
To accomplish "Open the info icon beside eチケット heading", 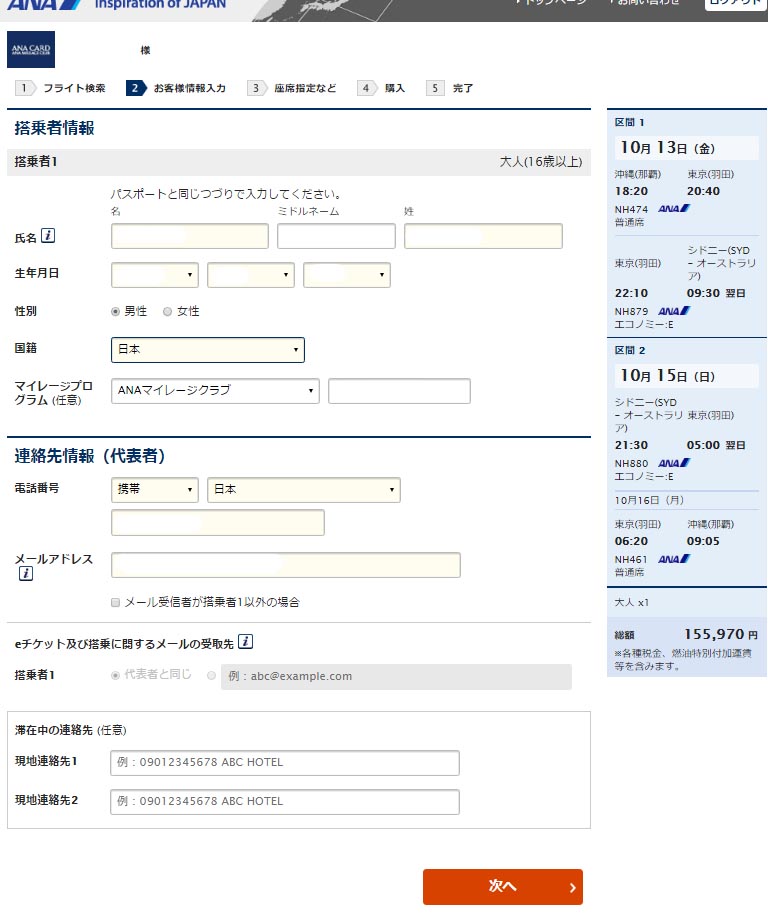I will coord(245,642).
